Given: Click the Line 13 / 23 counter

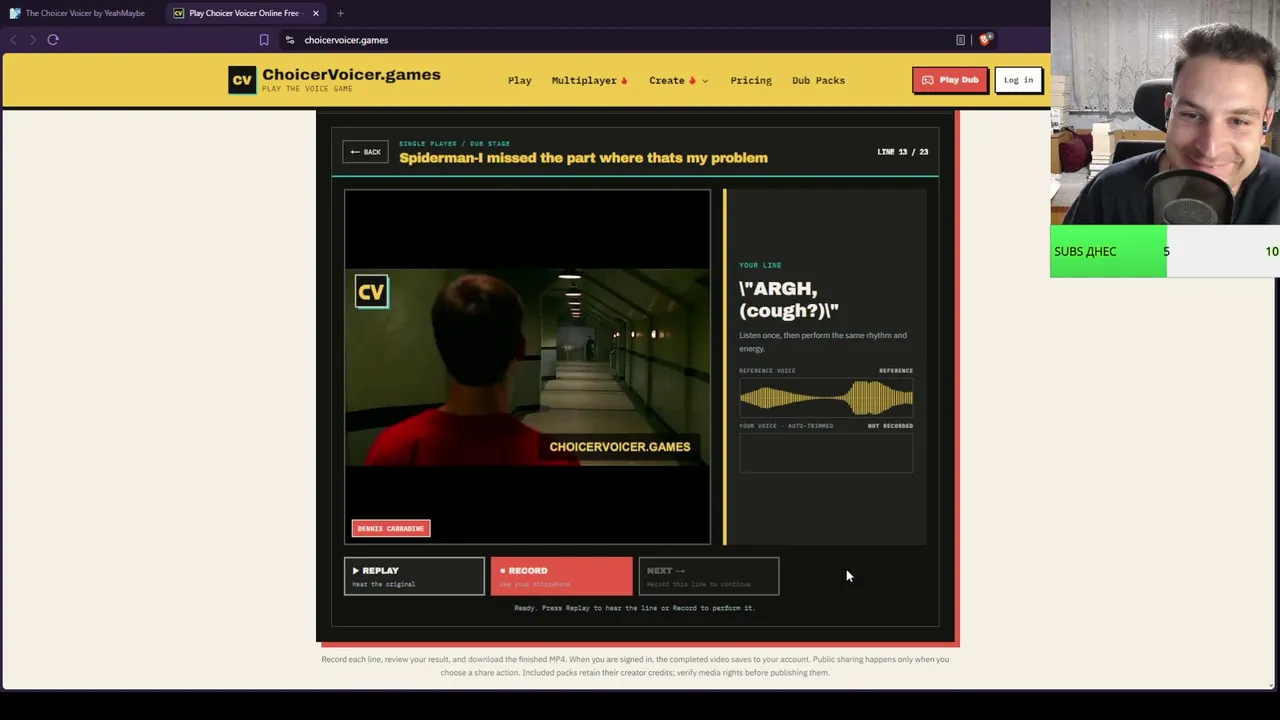Looking at the screenshot, I should pyautogui.click(x=902, y=152).
